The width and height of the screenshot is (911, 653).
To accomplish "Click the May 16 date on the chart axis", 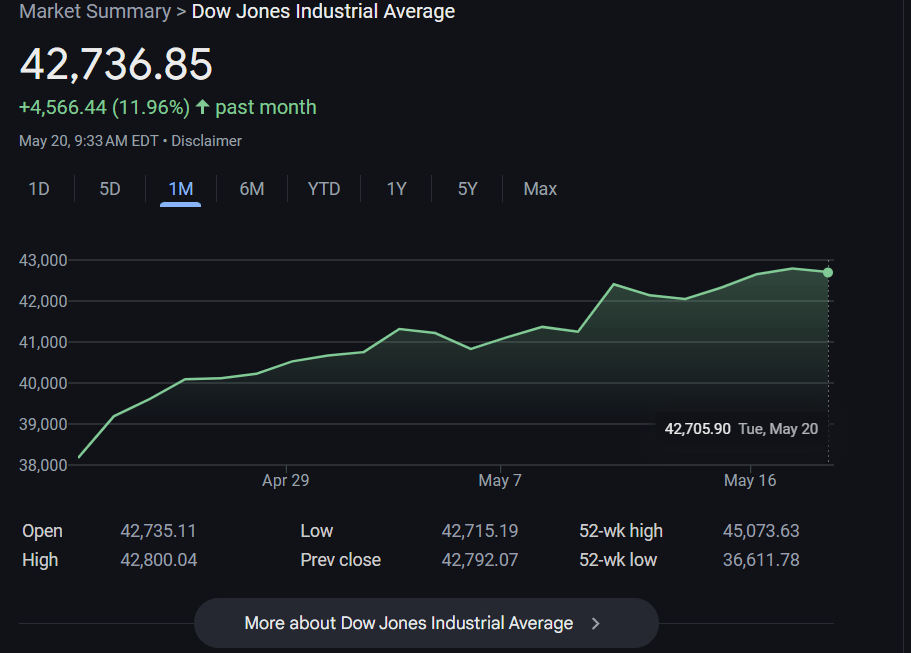I will pyautogui.click(x=750, y=481).
